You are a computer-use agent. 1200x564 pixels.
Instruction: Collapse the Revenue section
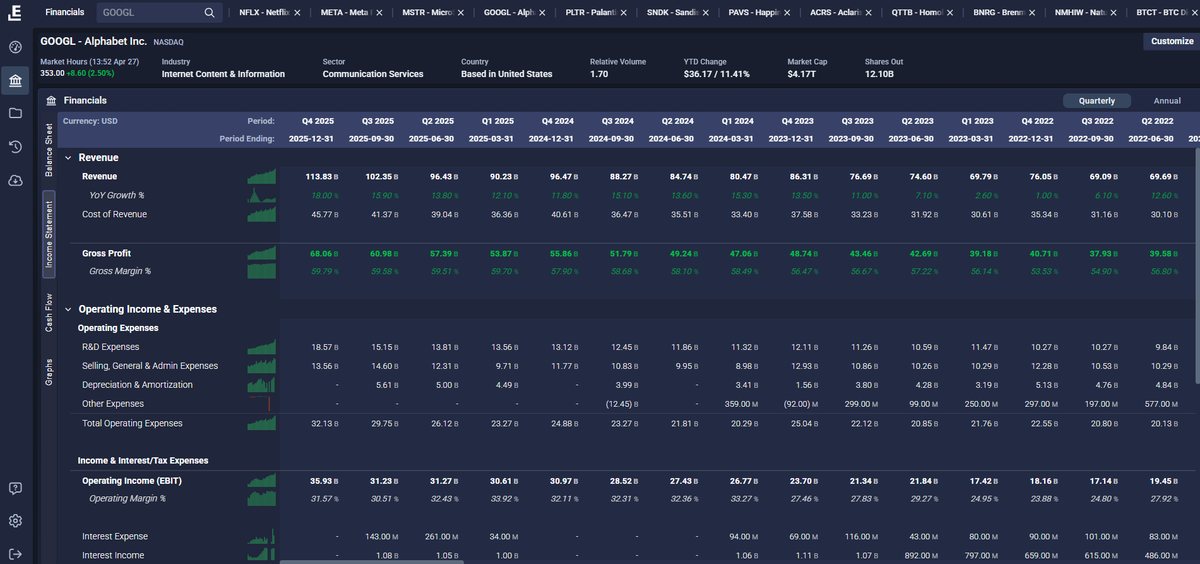tap(68, 158)
